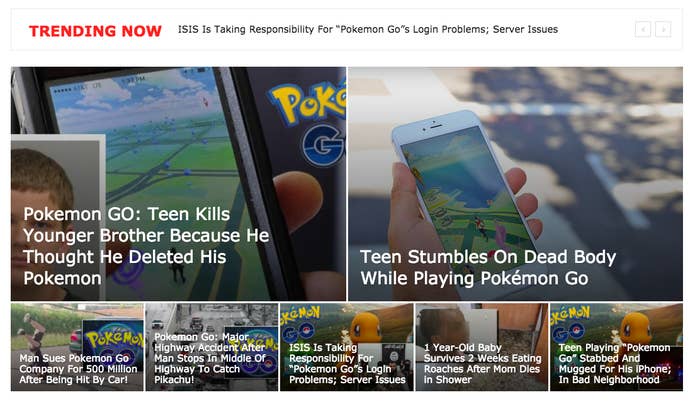Open Man Sues Pokemon Go Company thumbnail
The height and width of the screenshot is (407, 700).
(77, 347)
